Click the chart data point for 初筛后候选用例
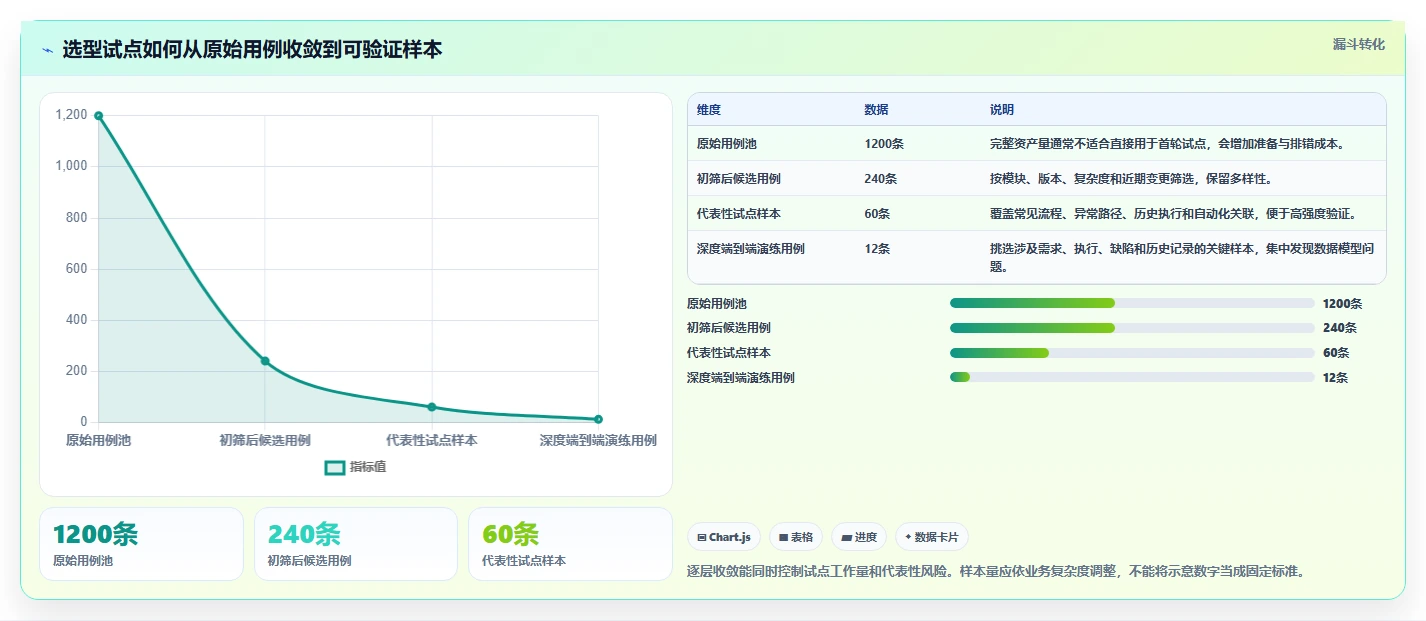The height and width of the screenshot is (621, 1426). 265,361
